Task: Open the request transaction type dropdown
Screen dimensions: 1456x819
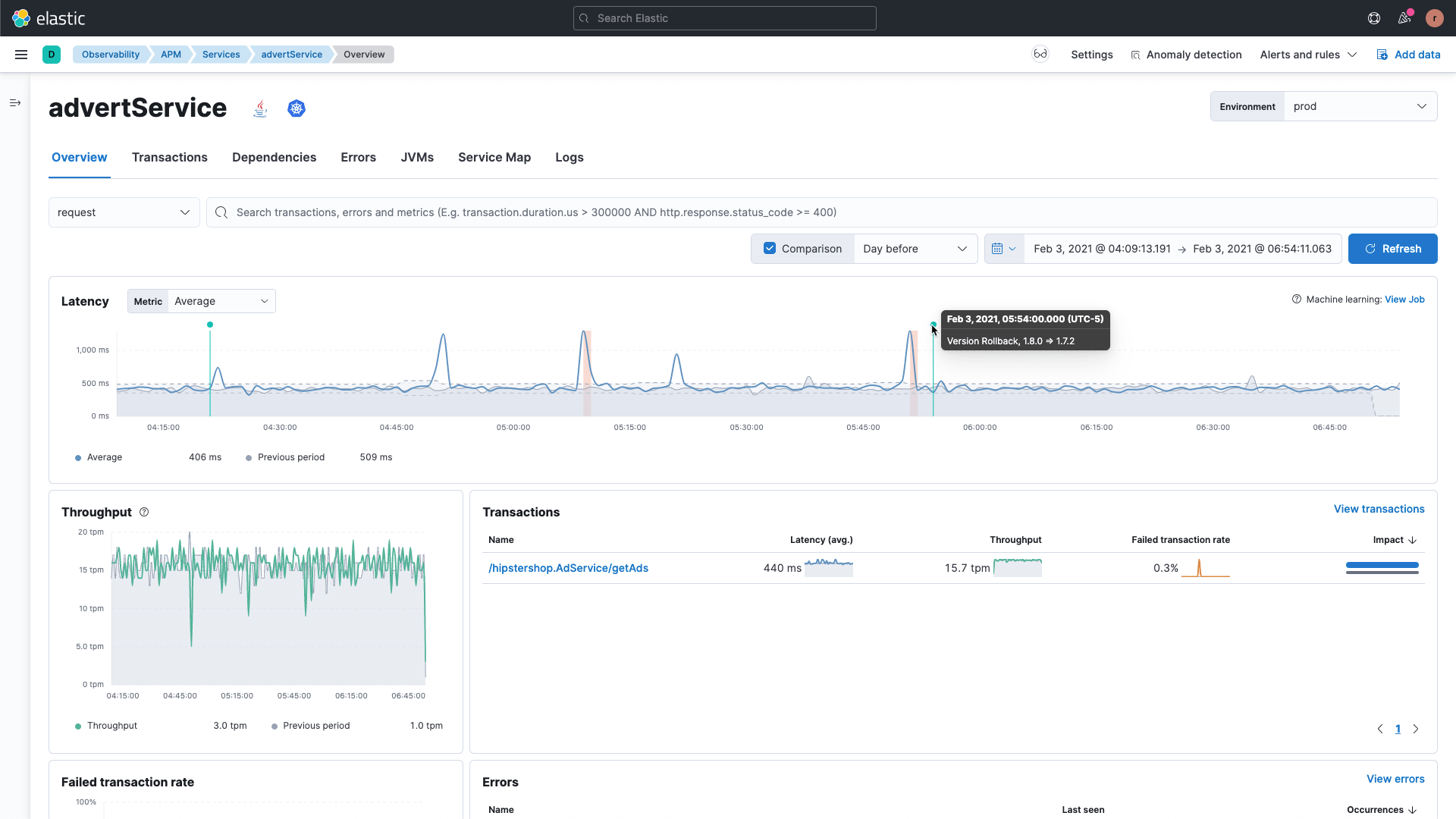Action: tap(124, 212)
